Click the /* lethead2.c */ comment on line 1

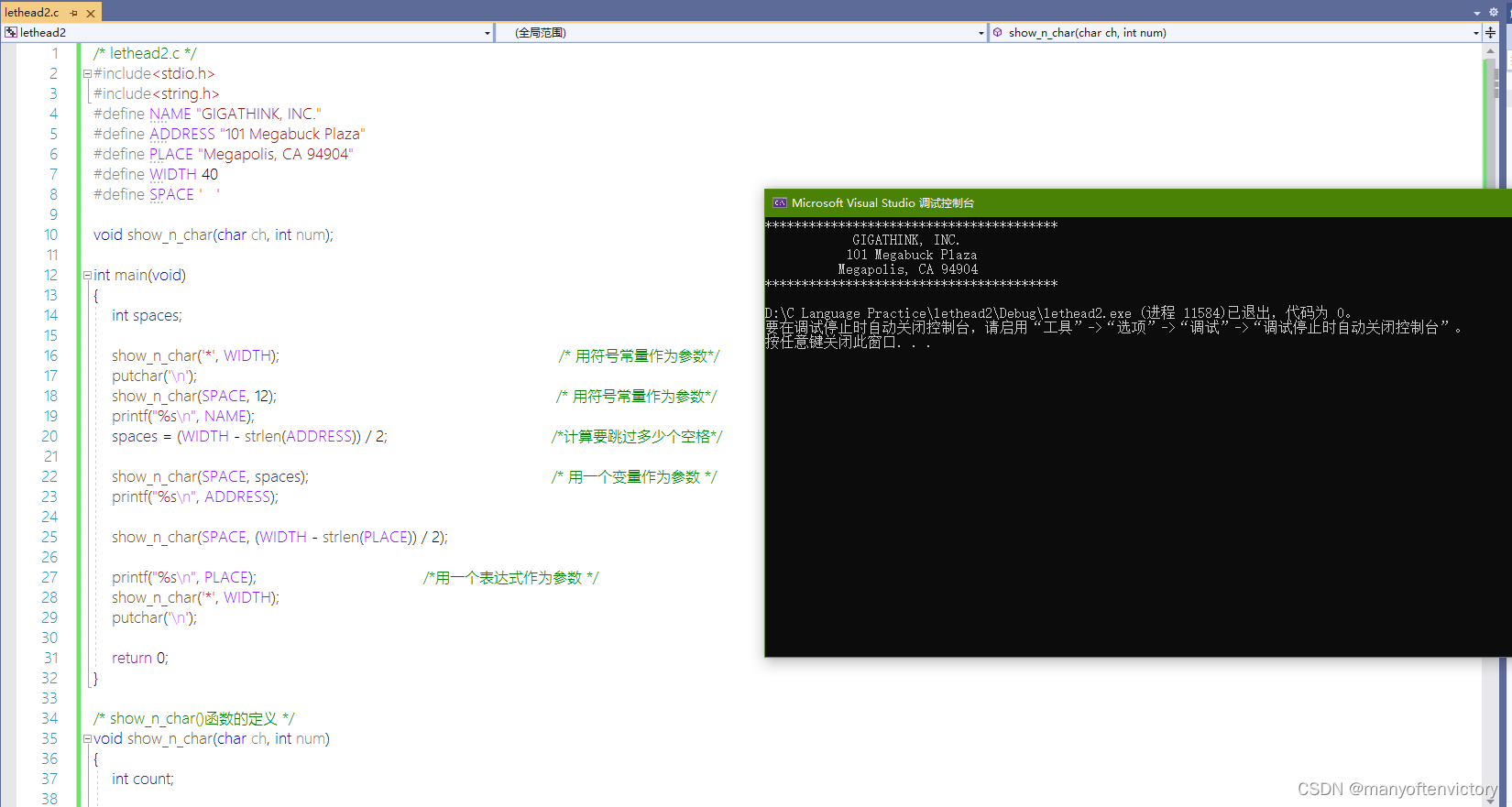tap(145, 53)
